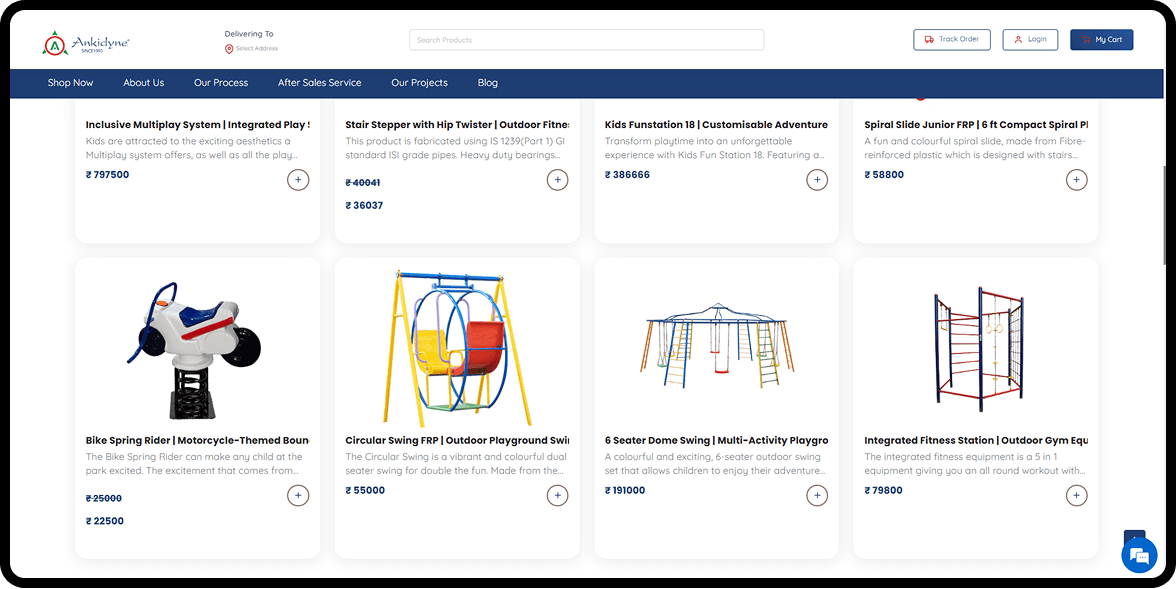Image resolution: width=1176 pixels, height=589 pixels.
Task: Open My Cart
Action: point(1101,40)
